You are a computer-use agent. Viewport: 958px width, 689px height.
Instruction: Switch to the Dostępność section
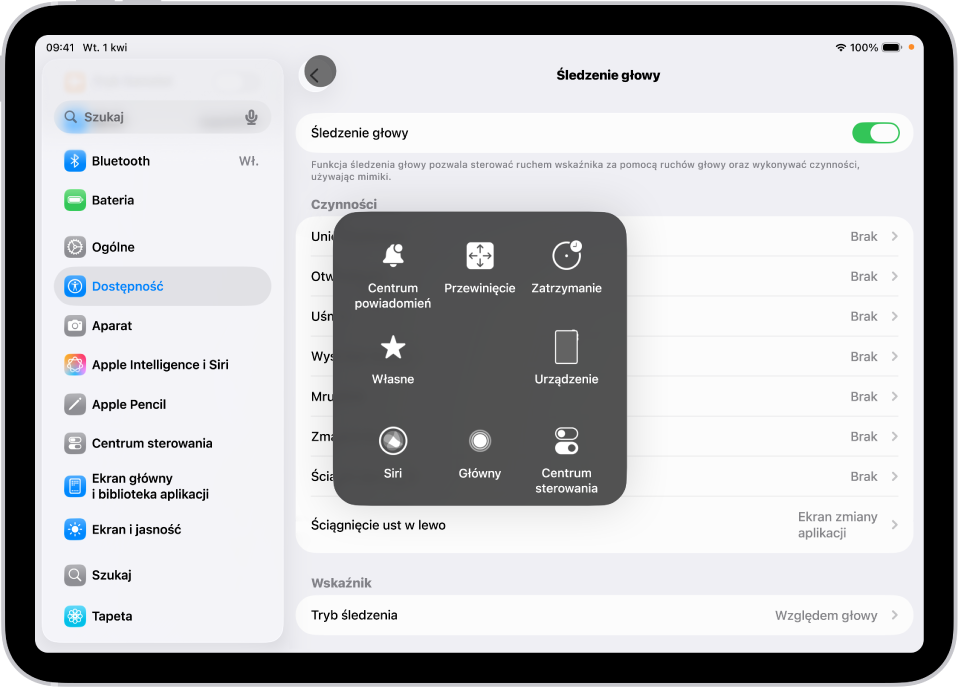coord(160,286)
